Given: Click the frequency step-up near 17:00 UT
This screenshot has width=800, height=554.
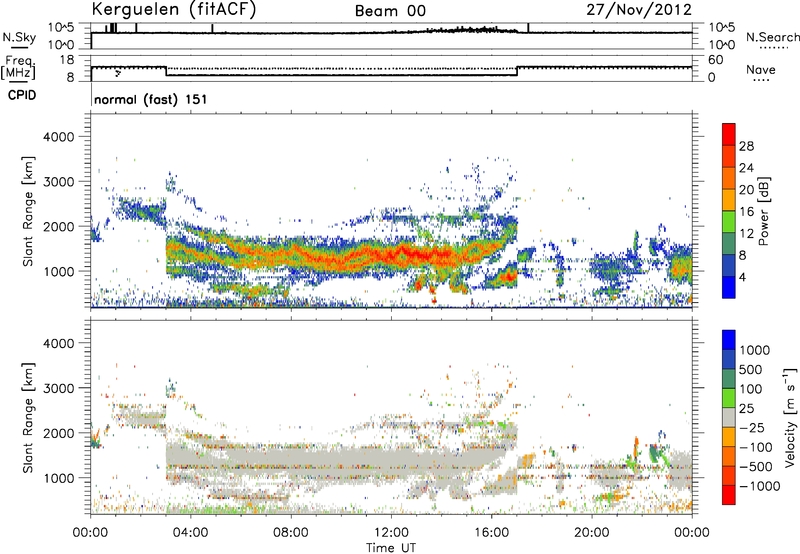Looking at the screenshot, I should tap(517, 71).
